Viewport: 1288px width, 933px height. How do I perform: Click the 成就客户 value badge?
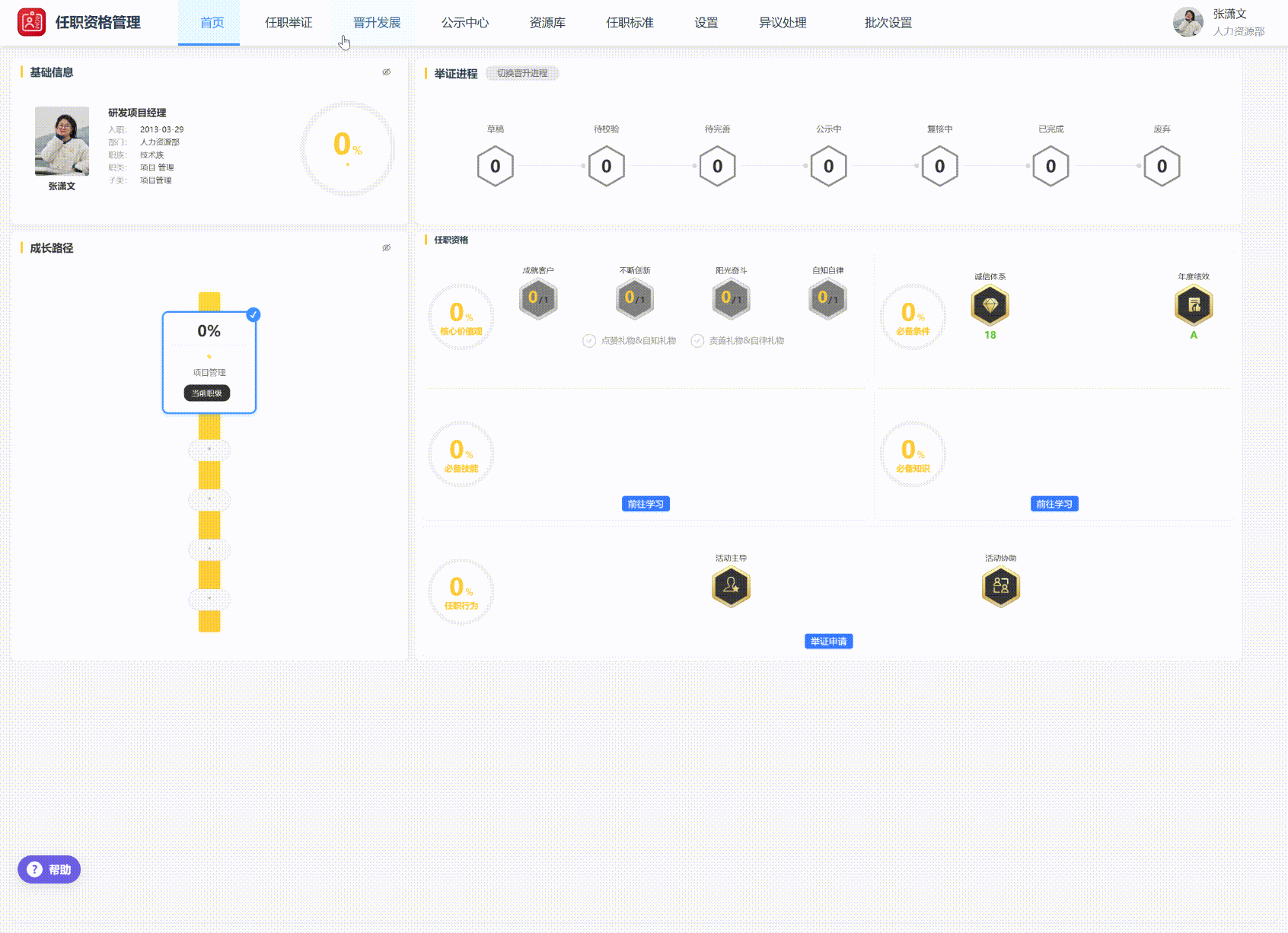(x=538, y=298)
